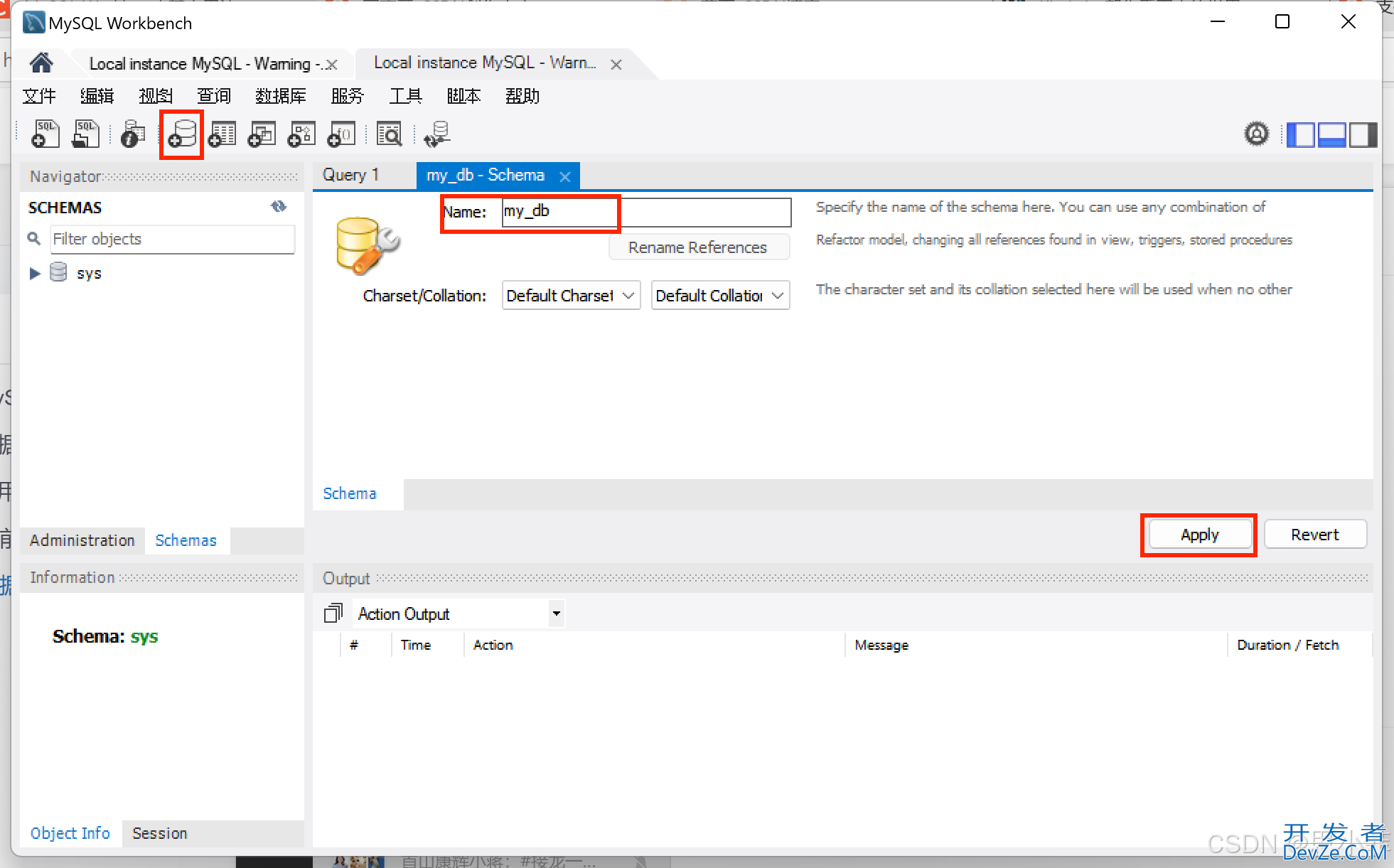
Task: Switch to the Administration tab
Action: [x=82, y=540]
